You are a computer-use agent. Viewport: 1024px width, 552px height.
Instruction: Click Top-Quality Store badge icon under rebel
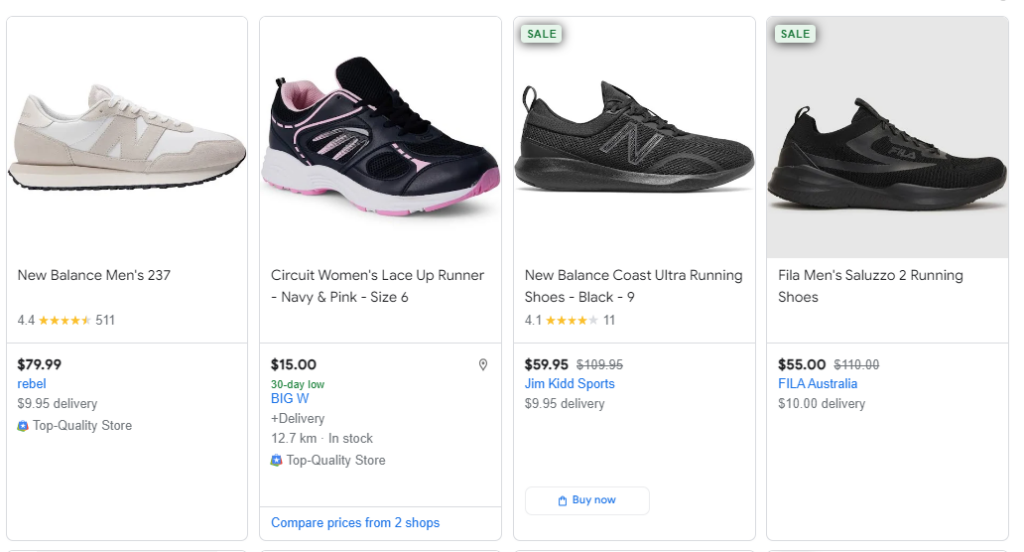click(x=23, y=426)
